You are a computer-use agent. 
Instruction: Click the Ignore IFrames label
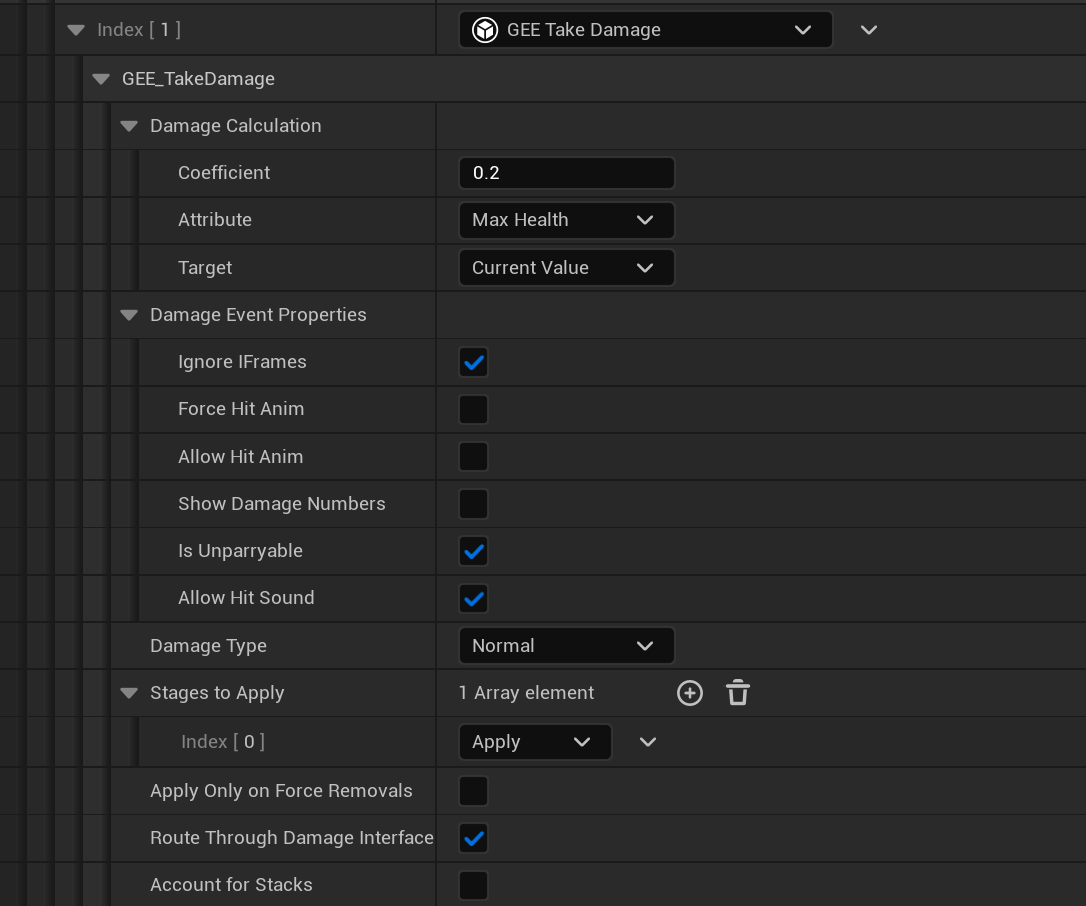[x=242, y=362]
